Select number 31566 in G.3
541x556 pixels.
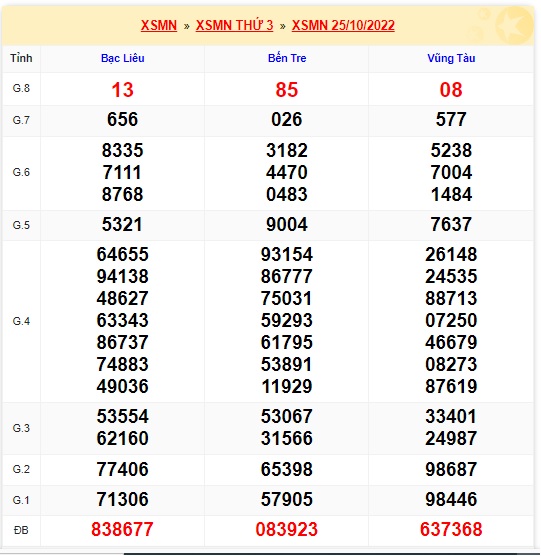287,438
